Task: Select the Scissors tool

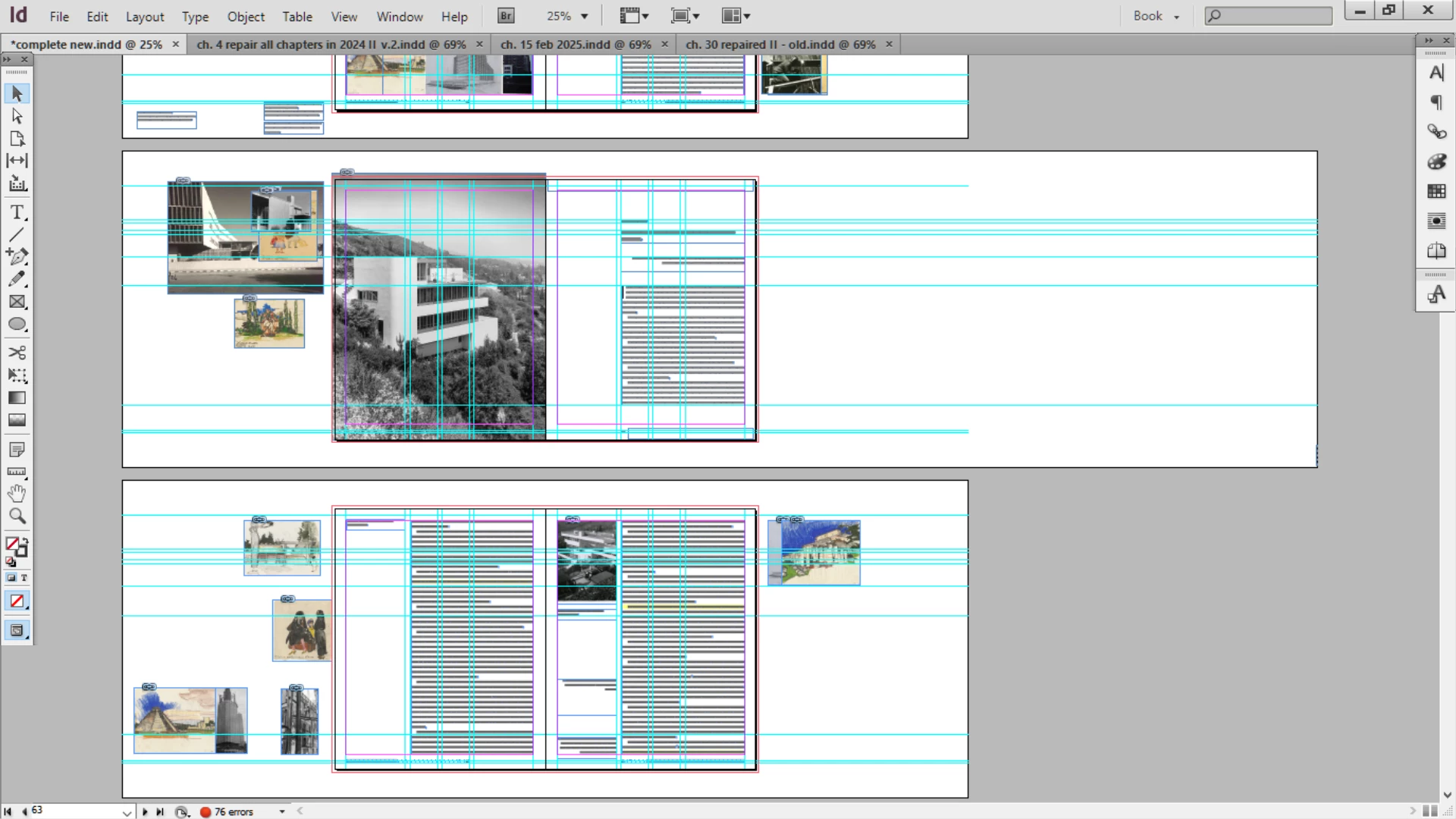Action: [x=17, y=353]
